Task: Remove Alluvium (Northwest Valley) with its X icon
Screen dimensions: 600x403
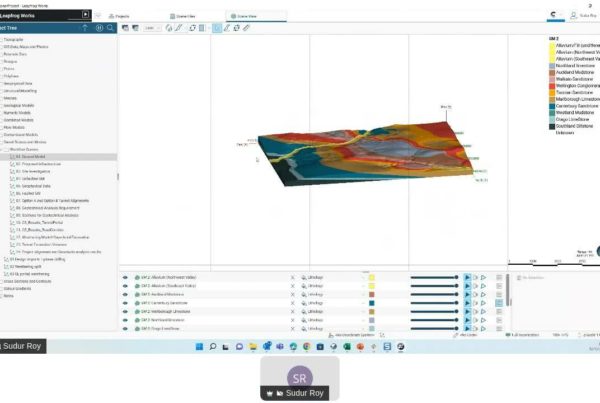Action: click(293, 277)
